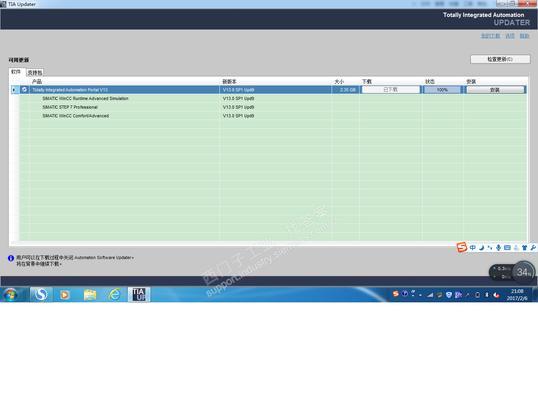The image size is (538, 400).
Task: Click the 34% floating performance widget
Action: (x=513, y=272)
